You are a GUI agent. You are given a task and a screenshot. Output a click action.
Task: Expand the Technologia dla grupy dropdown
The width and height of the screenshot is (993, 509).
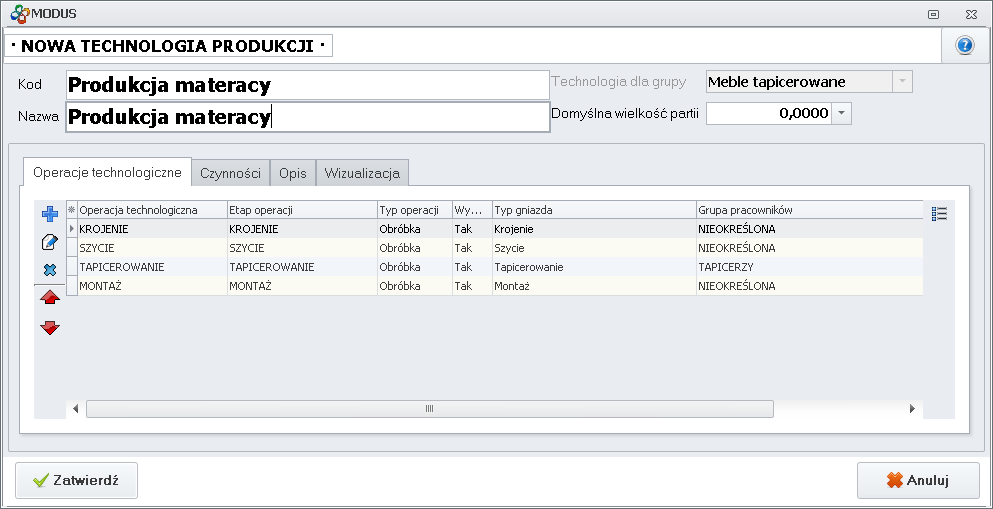point(902,82)
